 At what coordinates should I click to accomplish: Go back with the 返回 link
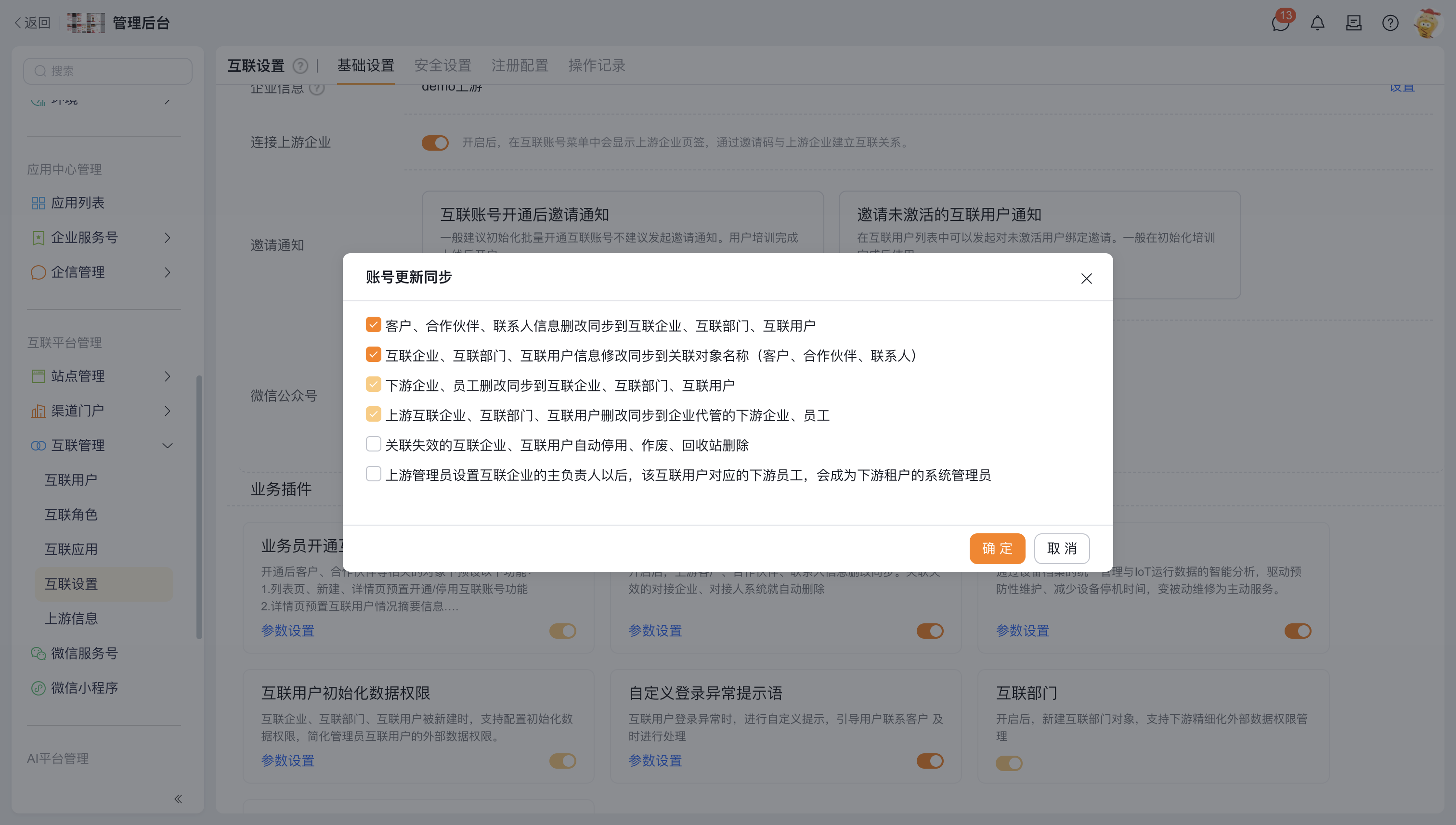coord(32,23)
